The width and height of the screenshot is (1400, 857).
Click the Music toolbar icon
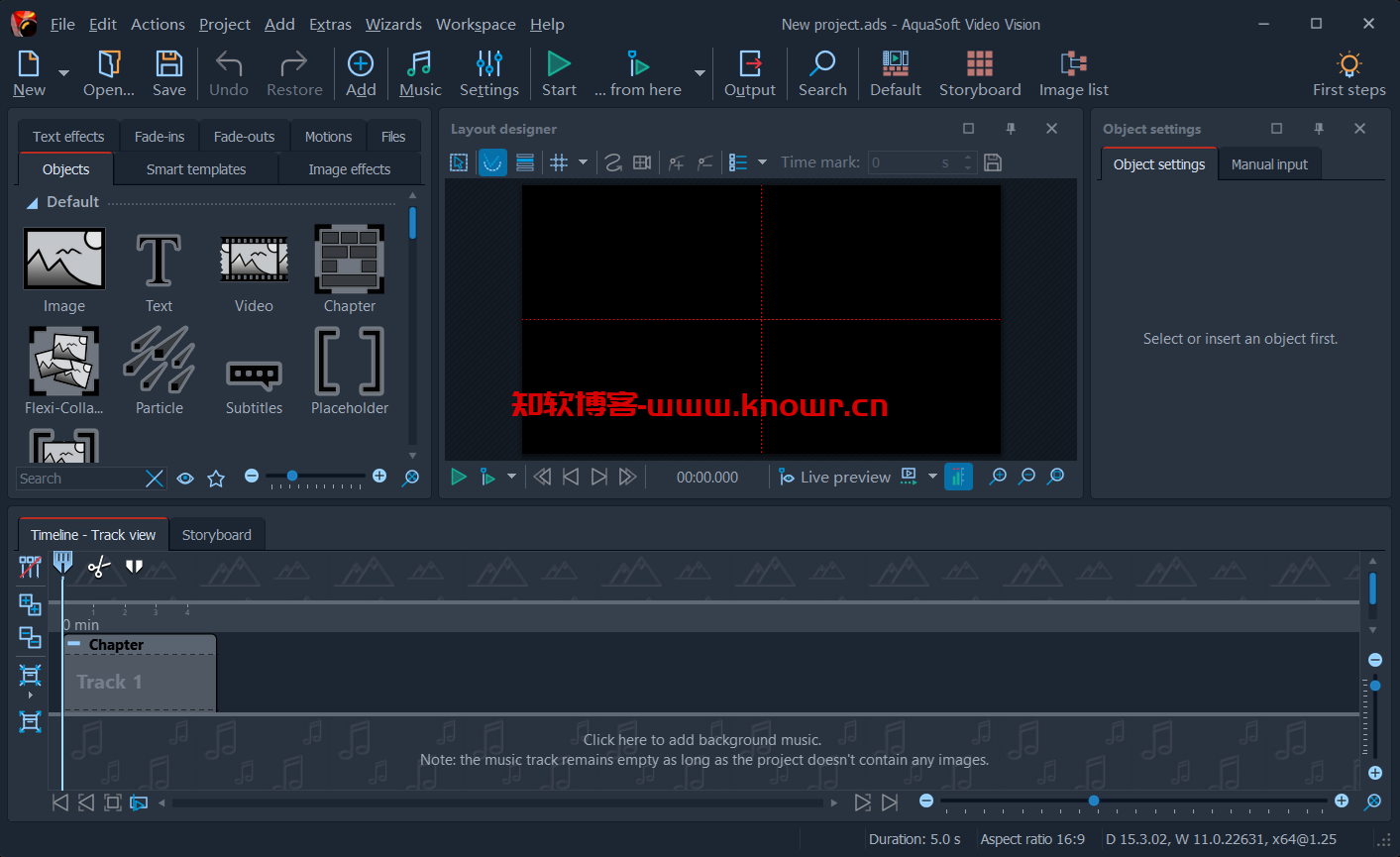click(x=420, y=65)
